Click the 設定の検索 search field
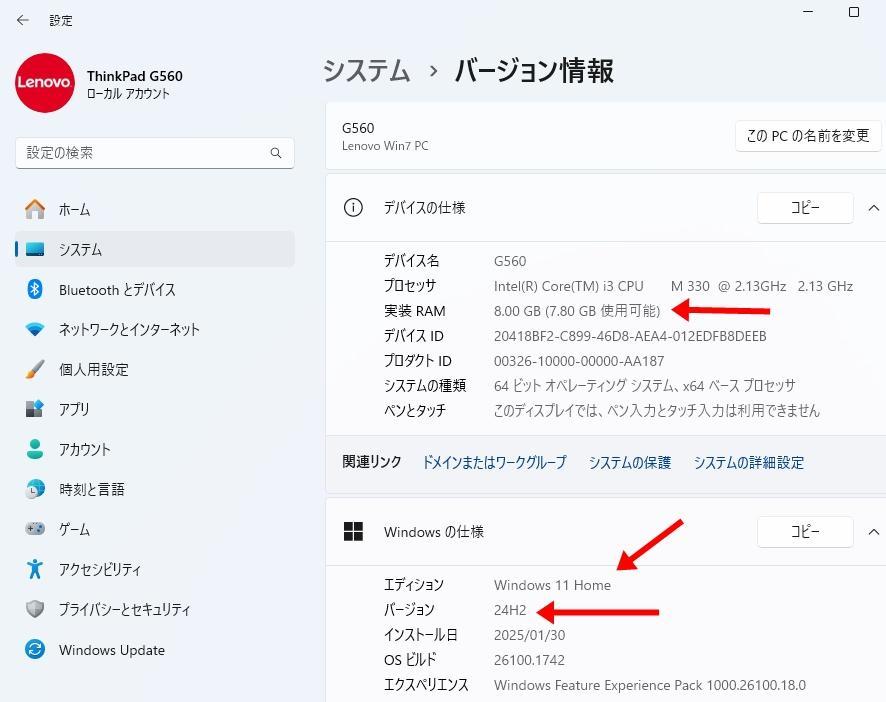 click(154, 153)
